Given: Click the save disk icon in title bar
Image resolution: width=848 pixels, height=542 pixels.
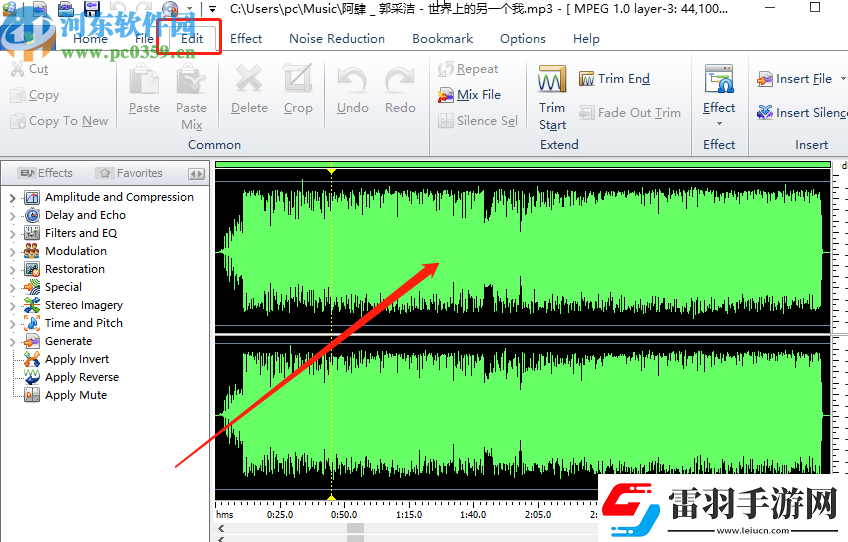Looking at the screenshot, I should coord(92,8).
